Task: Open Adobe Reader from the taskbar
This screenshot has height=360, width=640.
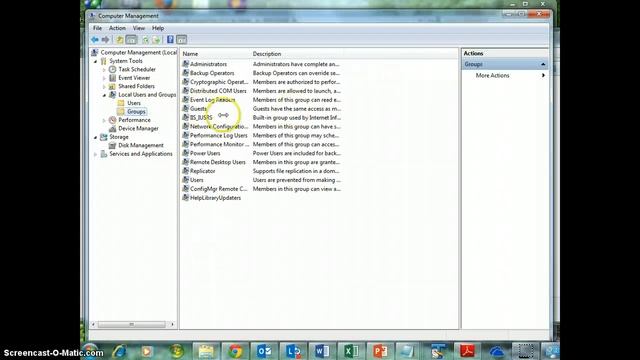Action: pos(467,351)
